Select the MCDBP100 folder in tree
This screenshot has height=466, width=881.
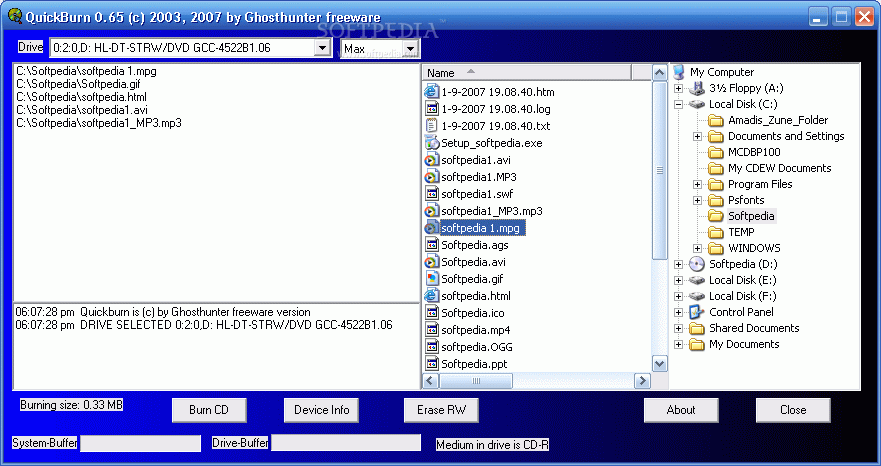point(754,152)
